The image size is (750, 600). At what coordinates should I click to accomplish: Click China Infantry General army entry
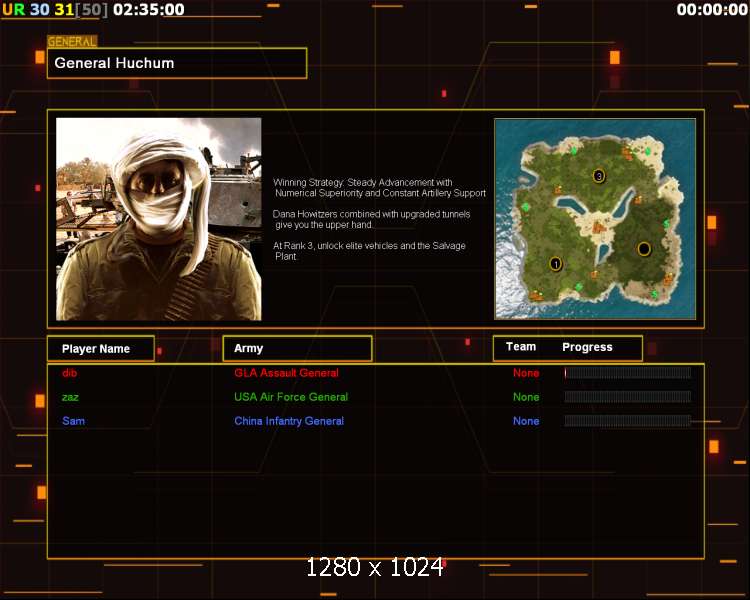coord(289,421)
